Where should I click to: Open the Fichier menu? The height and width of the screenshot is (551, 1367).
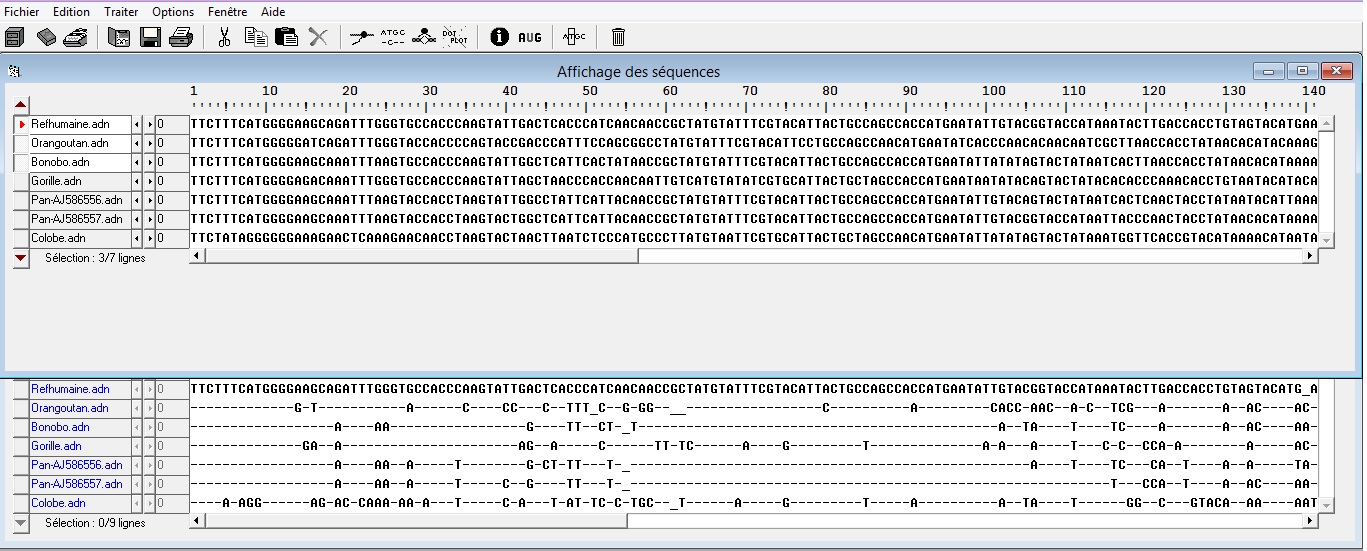22,12
